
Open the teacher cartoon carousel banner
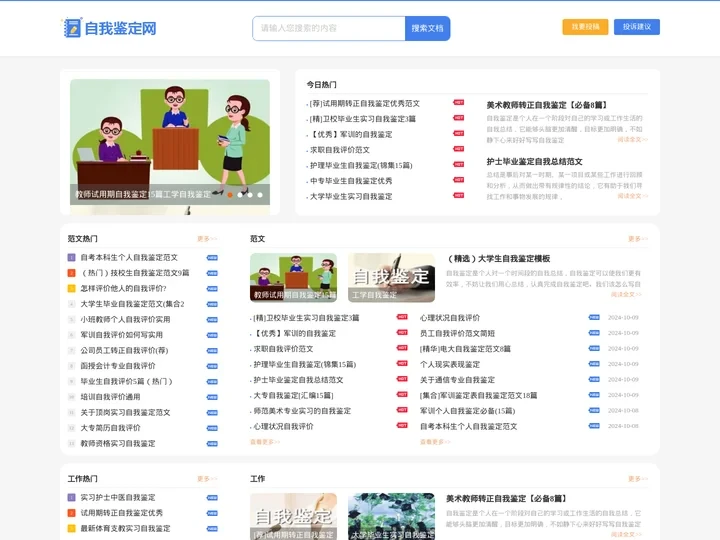pyautogui.click(x=170, y=142)
